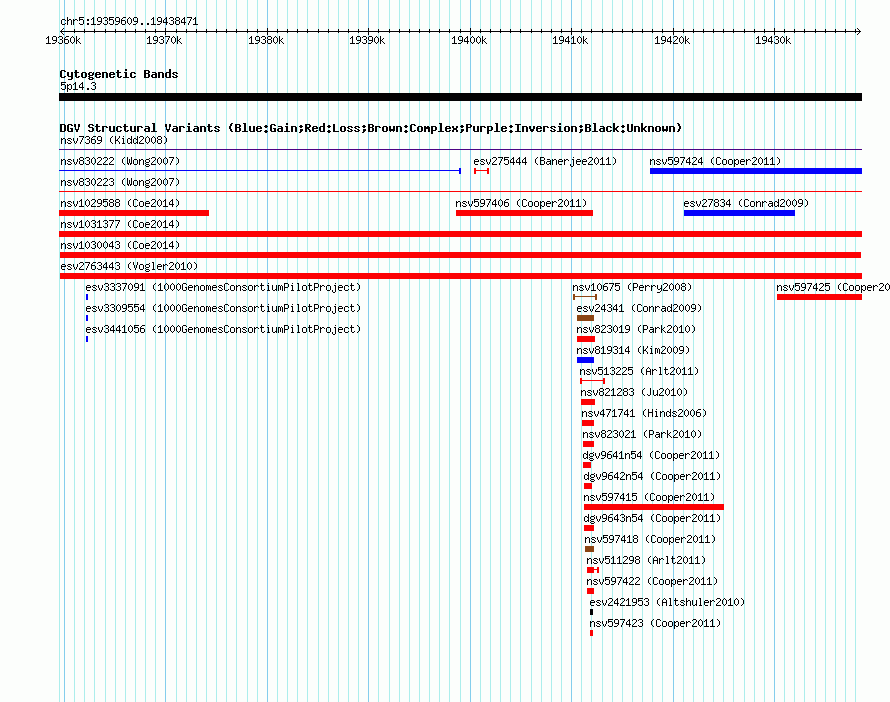This screenshot has height=702, width=890.
Task: Click the 19360k ruler position
Action: point(63,40)
